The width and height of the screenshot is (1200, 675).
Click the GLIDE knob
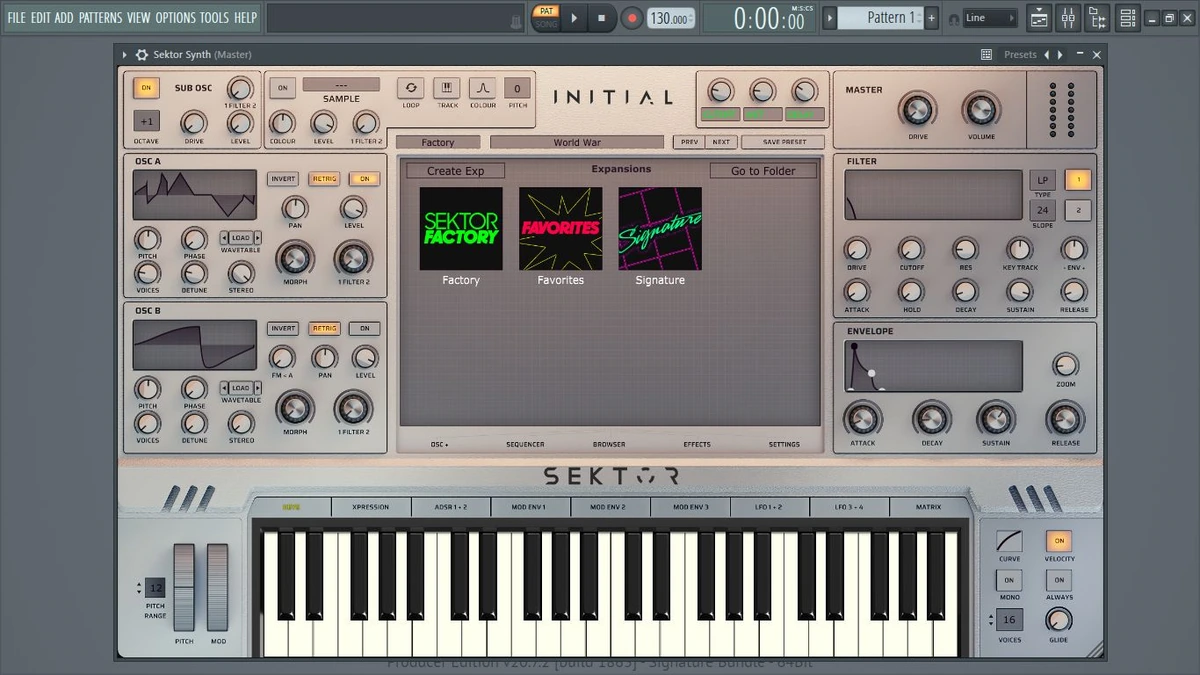1058,619
